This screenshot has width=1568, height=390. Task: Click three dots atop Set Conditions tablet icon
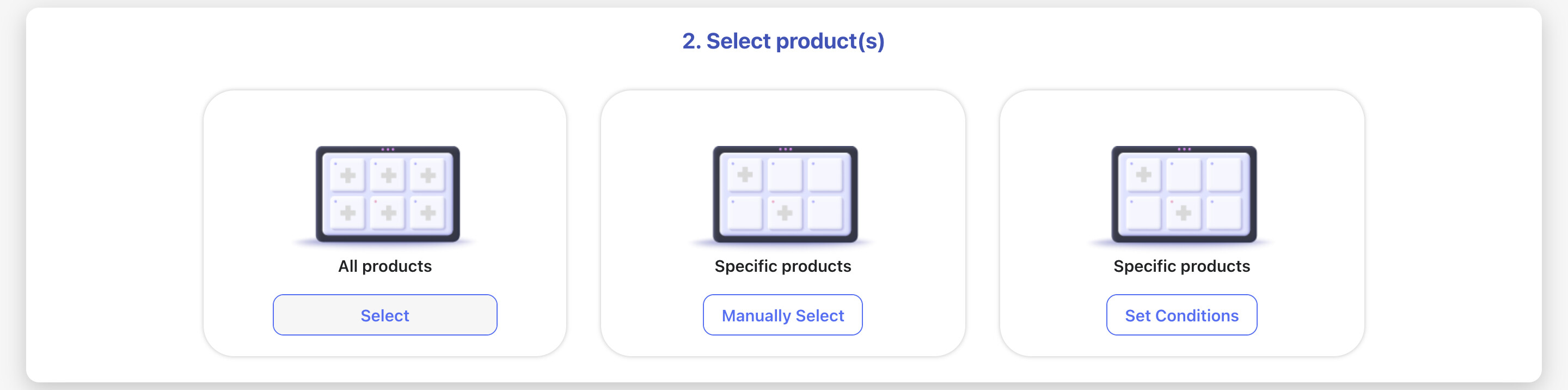1184,149
